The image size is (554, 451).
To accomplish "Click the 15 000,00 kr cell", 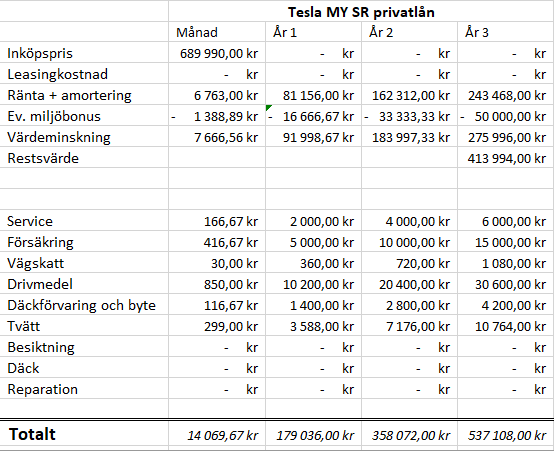I will pos(506,242).
